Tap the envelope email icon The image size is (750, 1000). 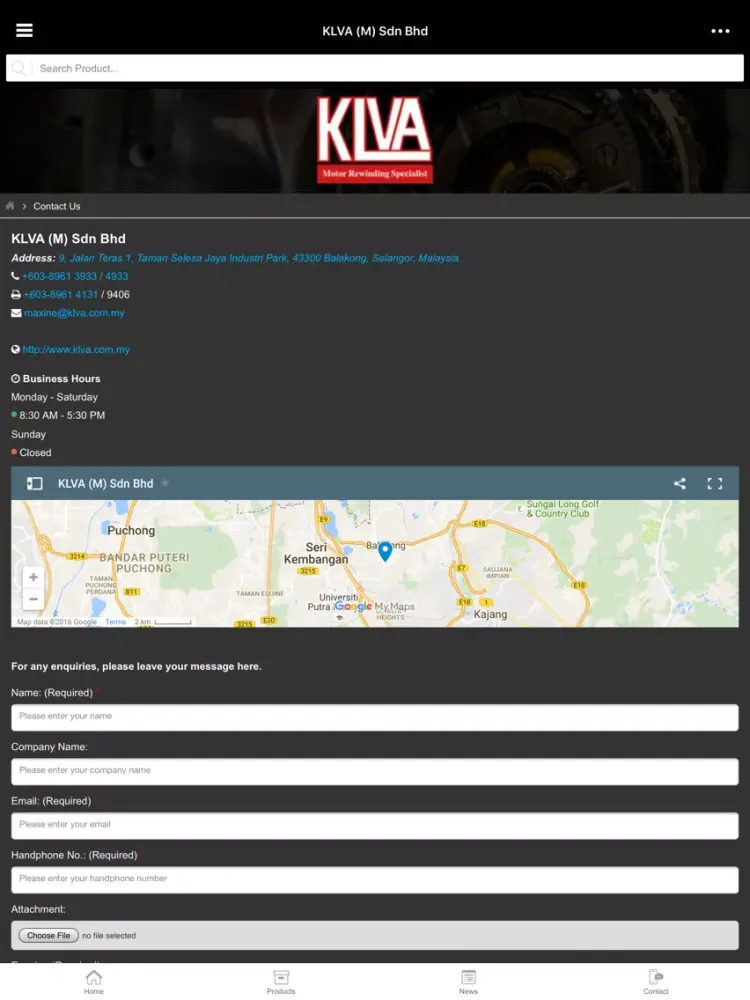tap(16, 313)
